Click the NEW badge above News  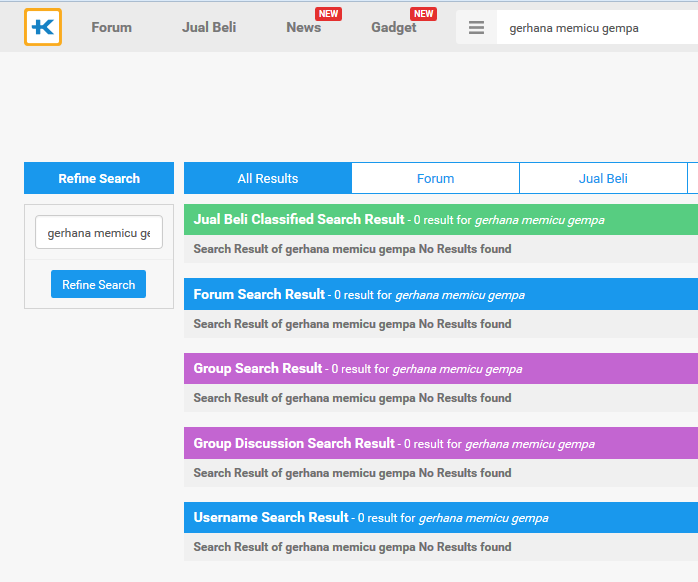329,14
